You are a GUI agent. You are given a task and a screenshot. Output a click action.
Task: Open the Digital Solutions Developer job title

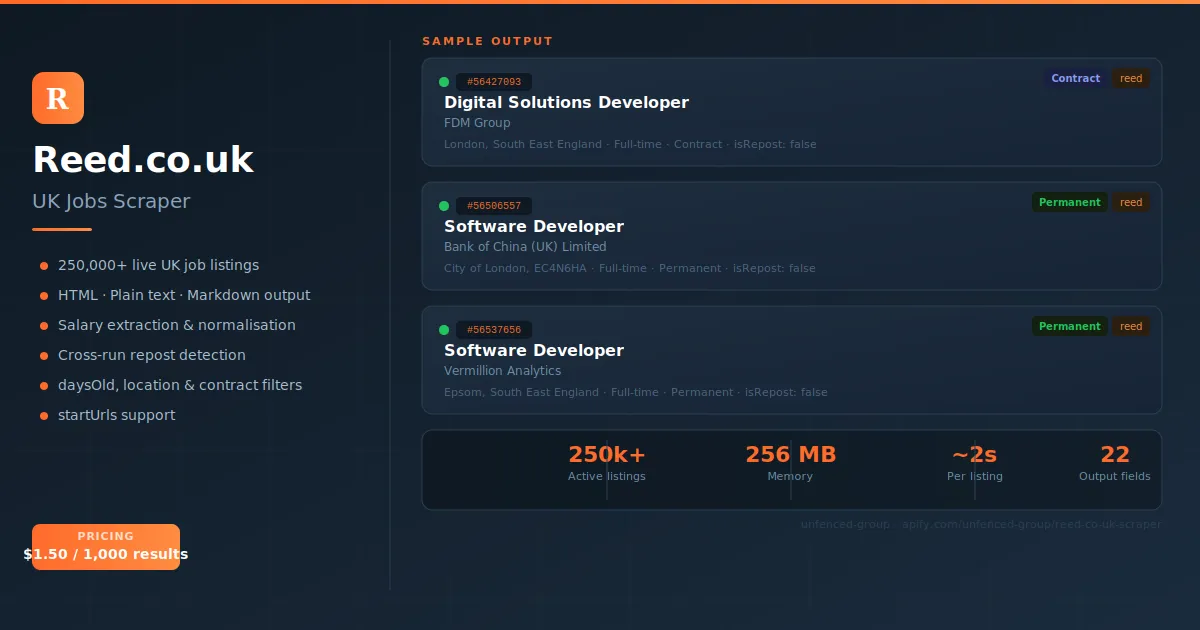pyautogui.click(x=566, y=102)
